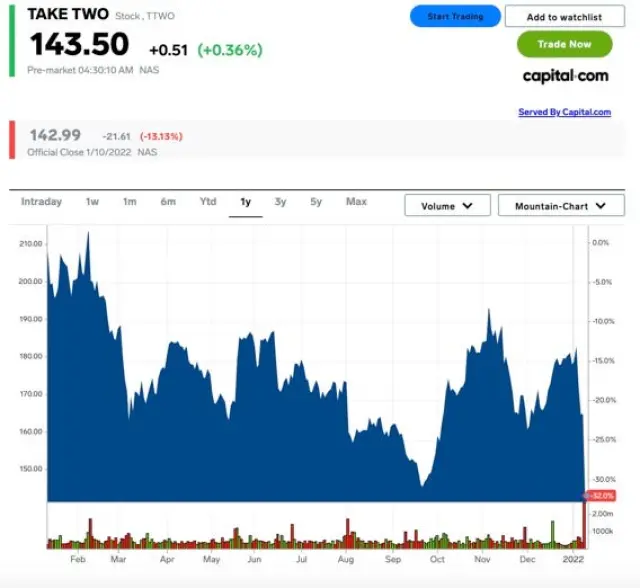640x588 pixels.
Task: Choose the 3y chart range
Action: coord(280,202)
